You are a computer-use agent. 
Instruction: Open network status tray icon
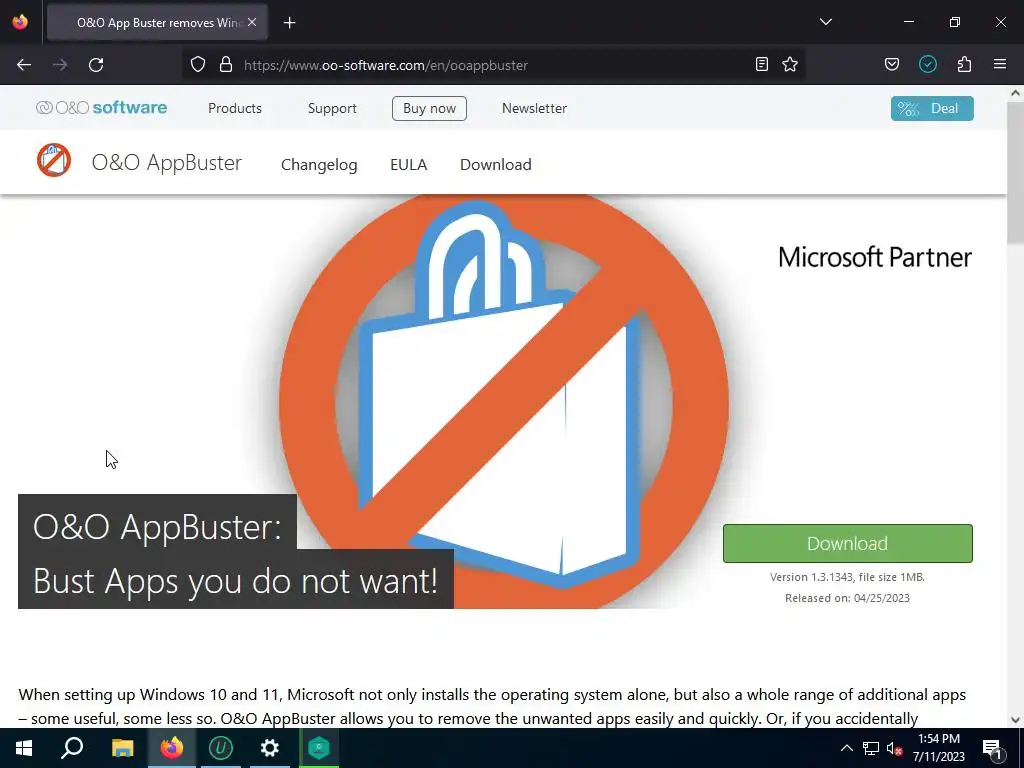(x=871, y=748)
